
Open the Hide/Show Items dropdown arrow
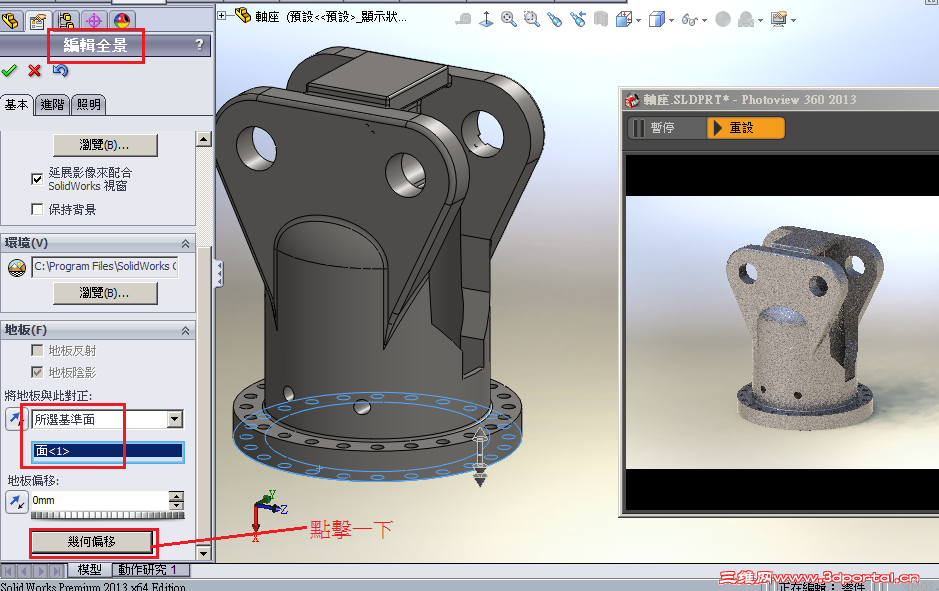pyautogui.click(x=704, y=20)
